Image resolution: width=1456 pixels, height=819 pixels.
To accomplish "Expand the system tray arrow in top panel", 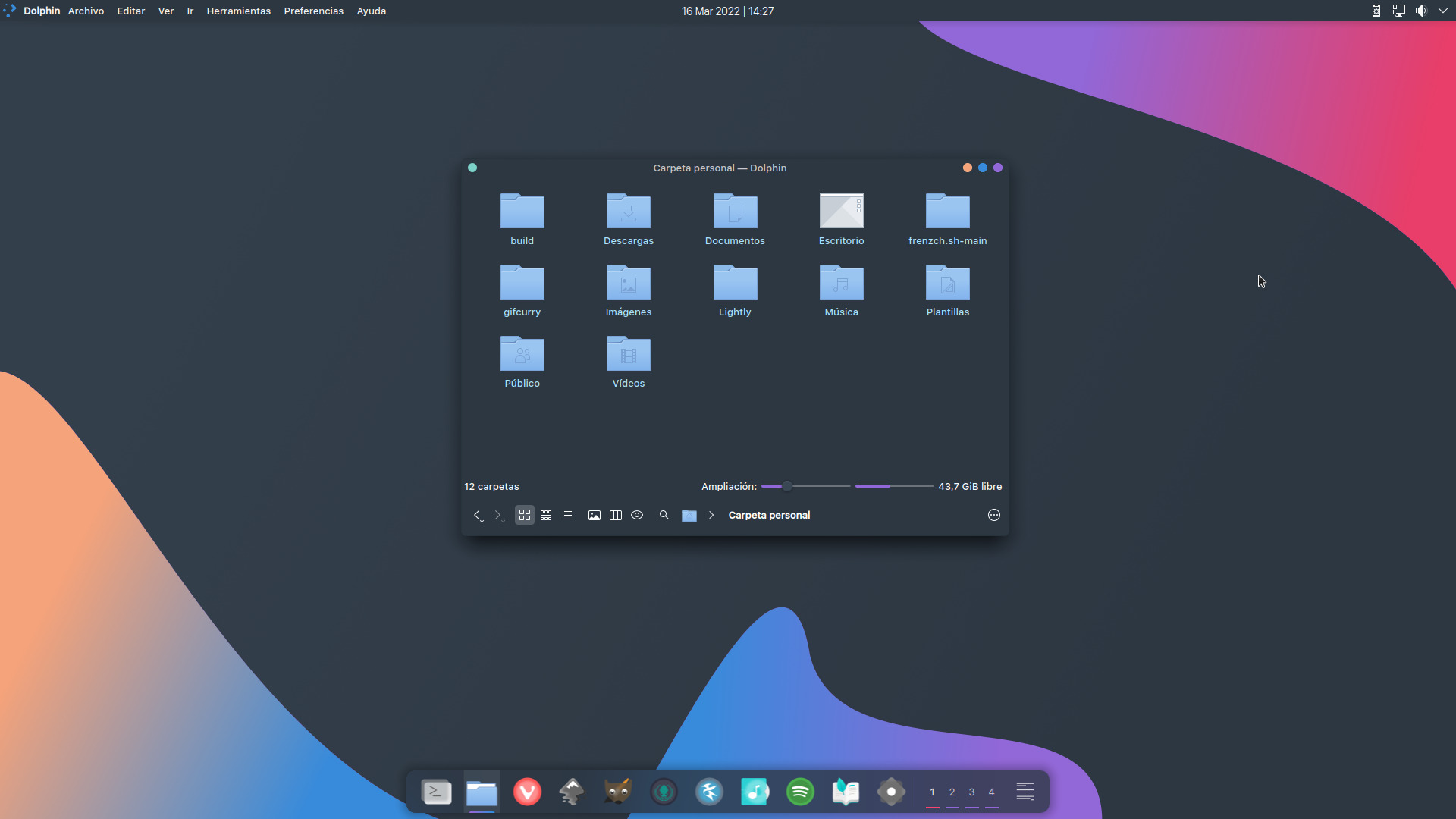I will click(x=1443, y=11).
